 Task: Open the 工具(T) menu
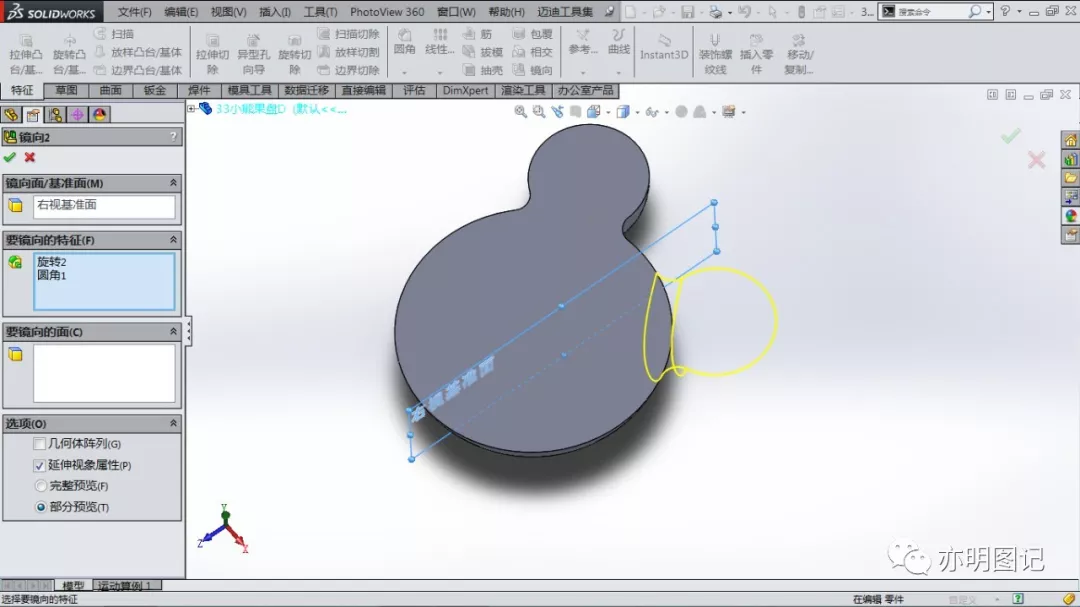tap(320, 12)
